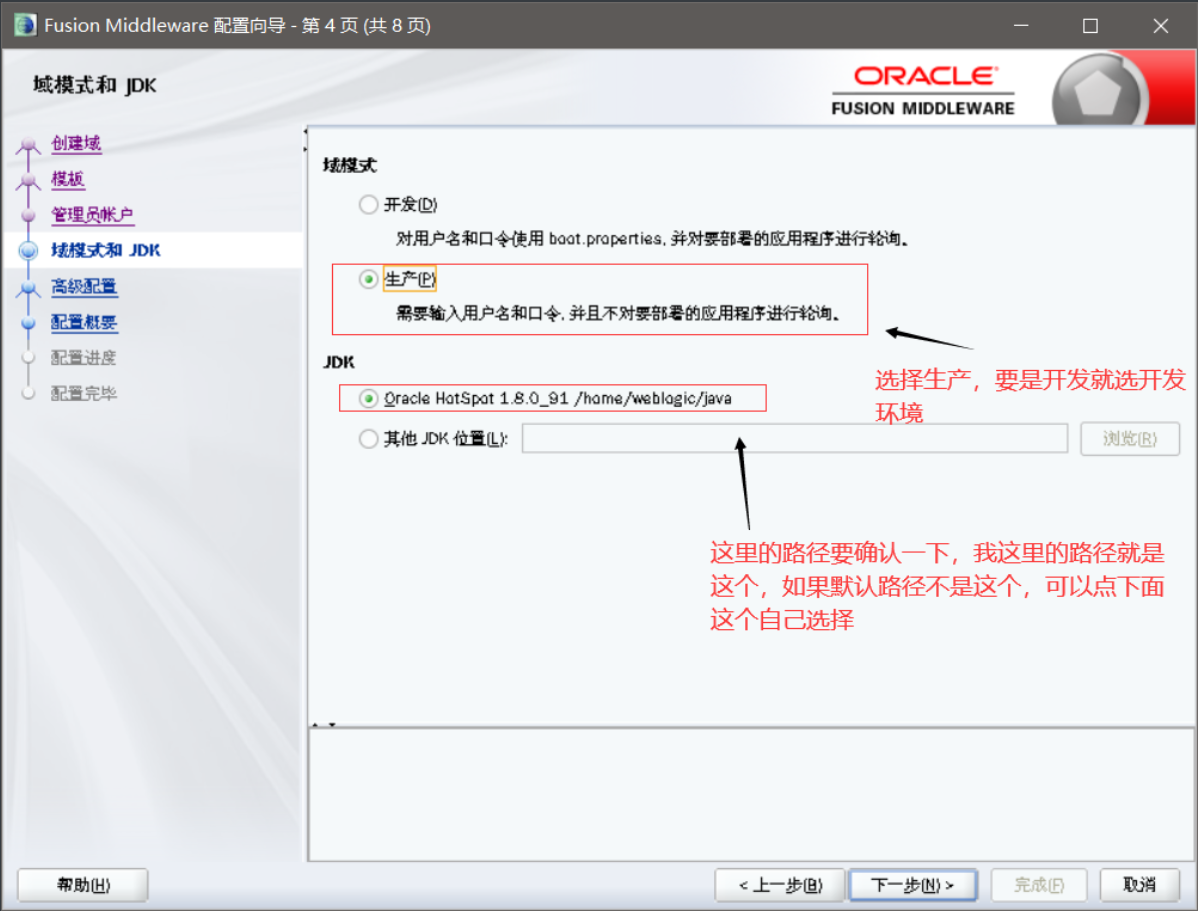Go back using 上一步(B) button
The height and width of the screenshot is (911, 1198).
781,884
